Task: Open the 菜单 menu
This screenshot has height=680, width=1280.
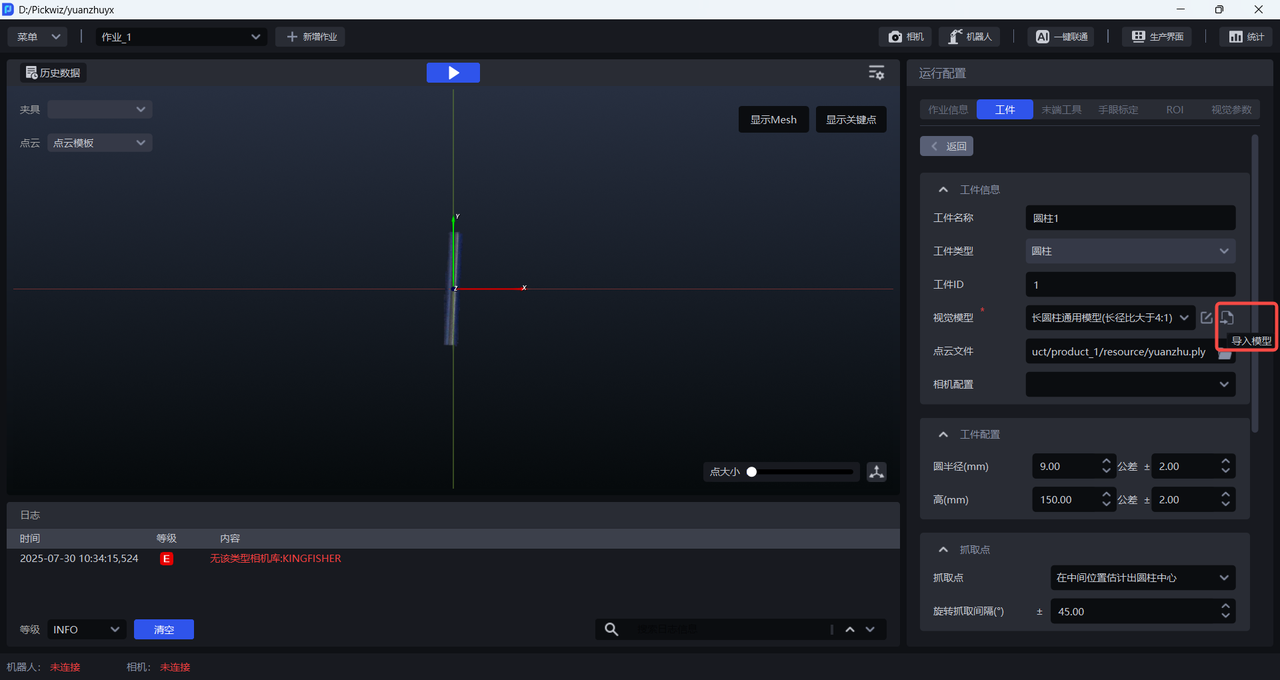Action: point(38,37)
